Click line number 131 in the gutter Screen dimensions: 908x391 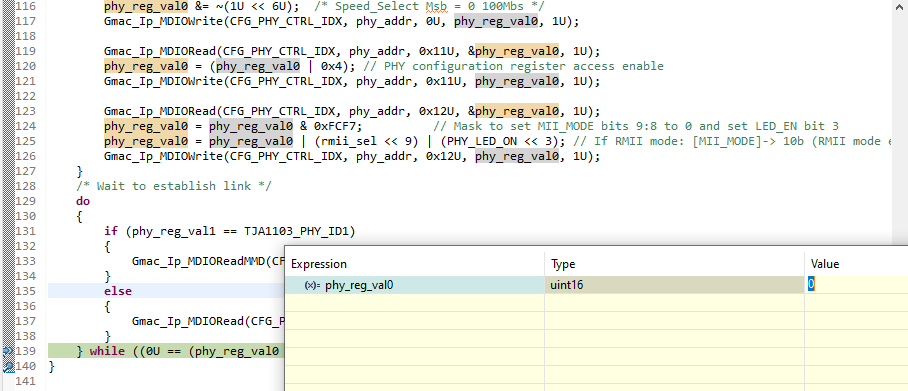point(26,231)
